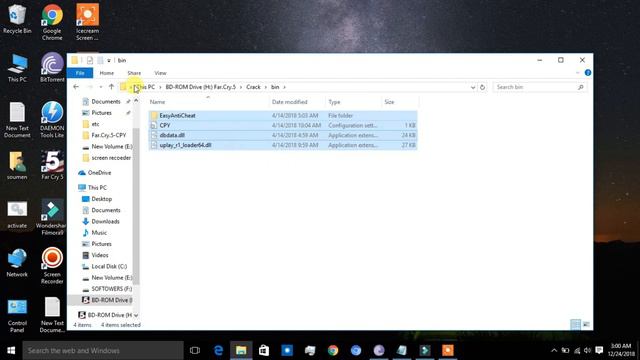Select uplay_r1_loader64.dll file
Image resolution: width=640 pixels, height=360 pixels.
coord(283,145)
